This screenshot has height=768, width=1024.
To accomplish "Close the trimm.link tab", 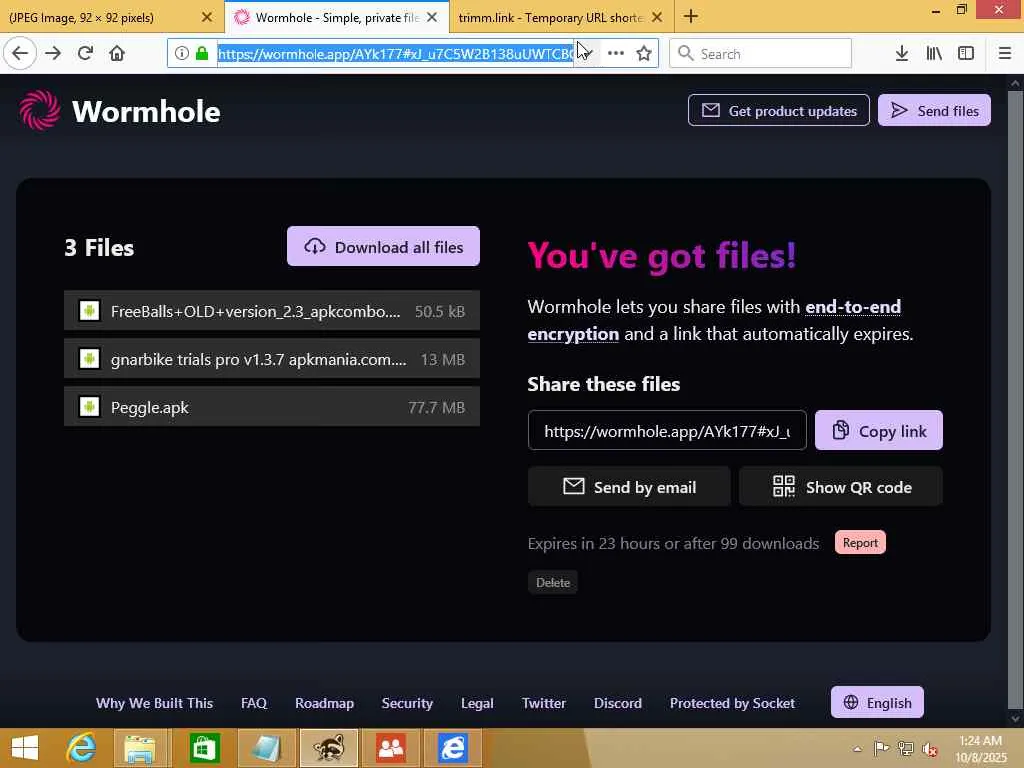I will [x=658, y=18].
